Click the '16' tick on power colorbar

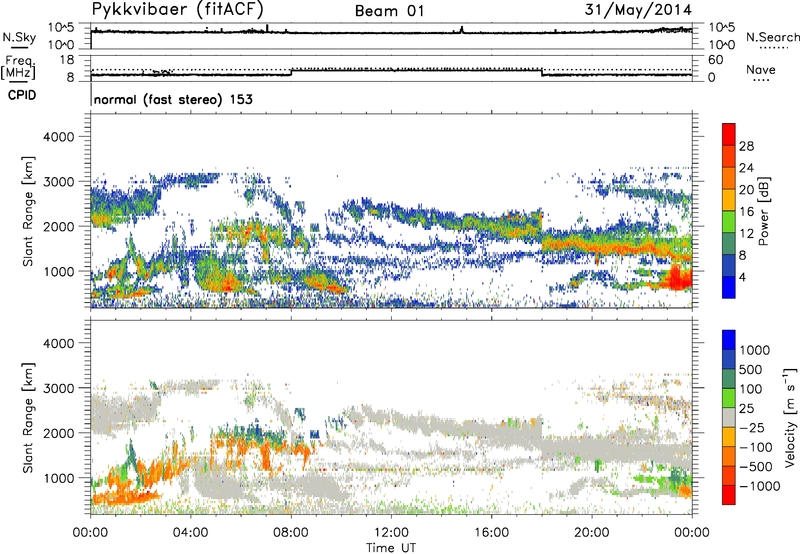coord(746,212)
